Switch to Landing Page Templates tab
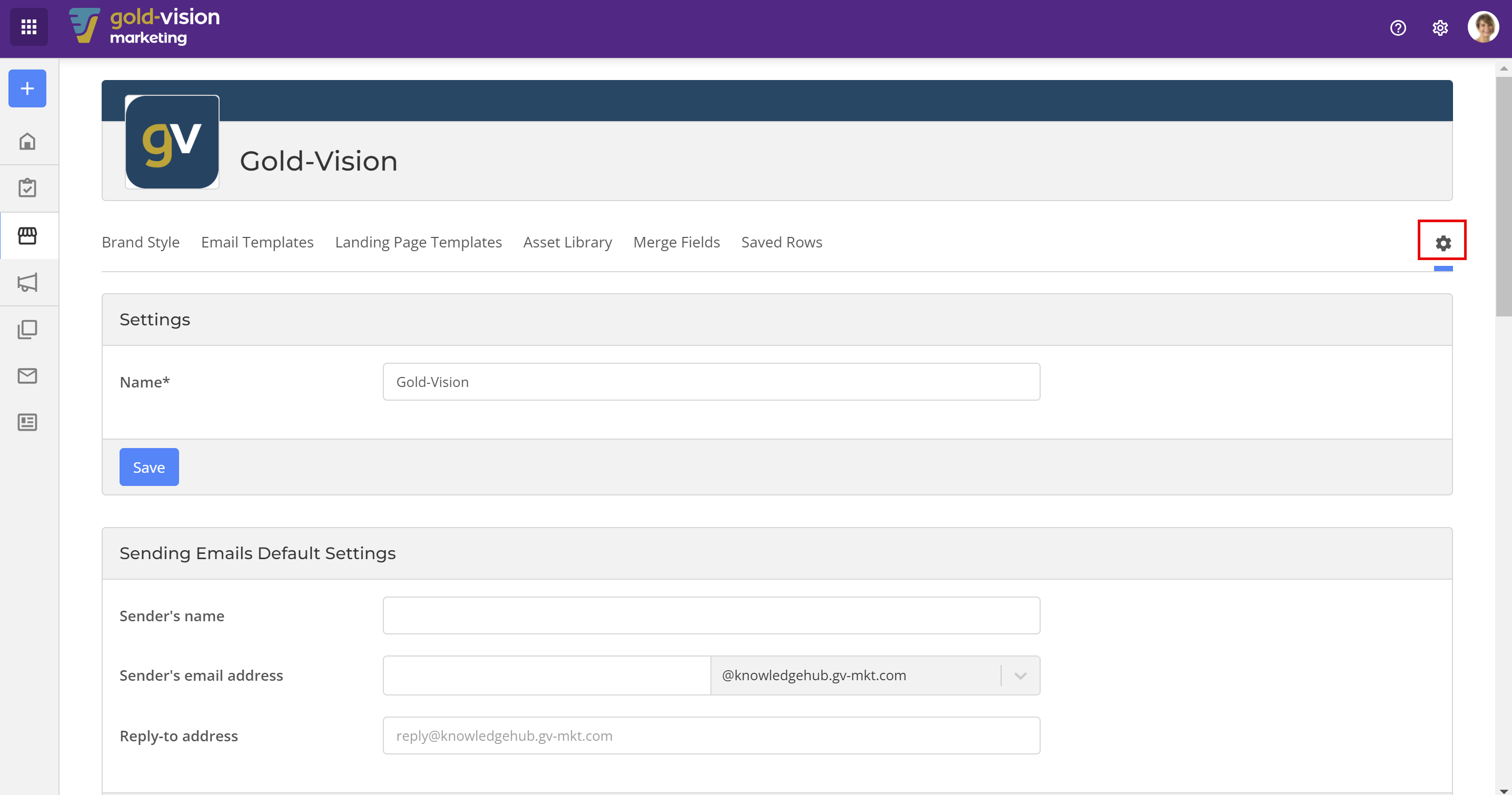The image size is (1512, 795). (419, 242)
